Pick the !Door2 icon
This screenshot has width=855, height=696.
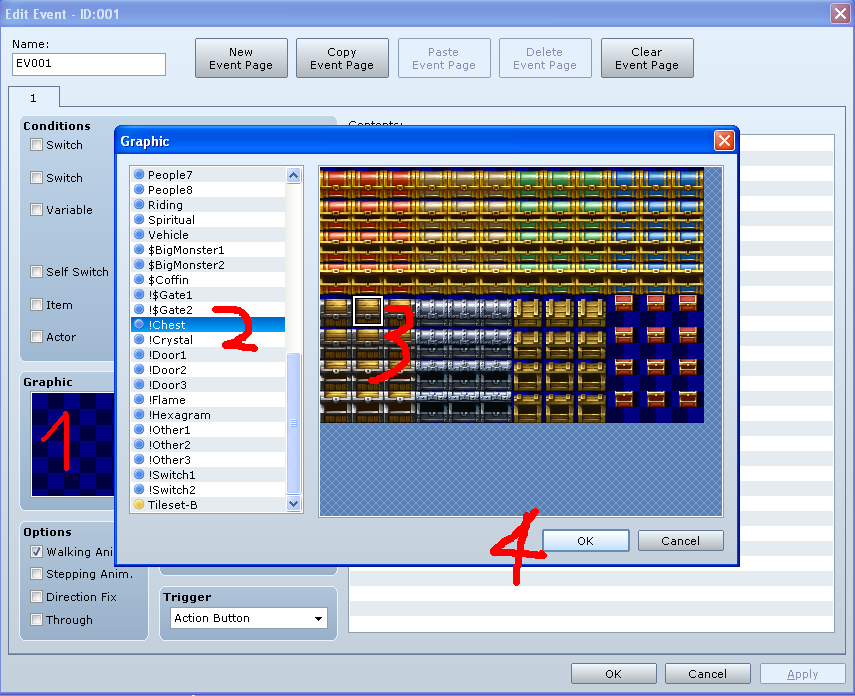[139, 369]
